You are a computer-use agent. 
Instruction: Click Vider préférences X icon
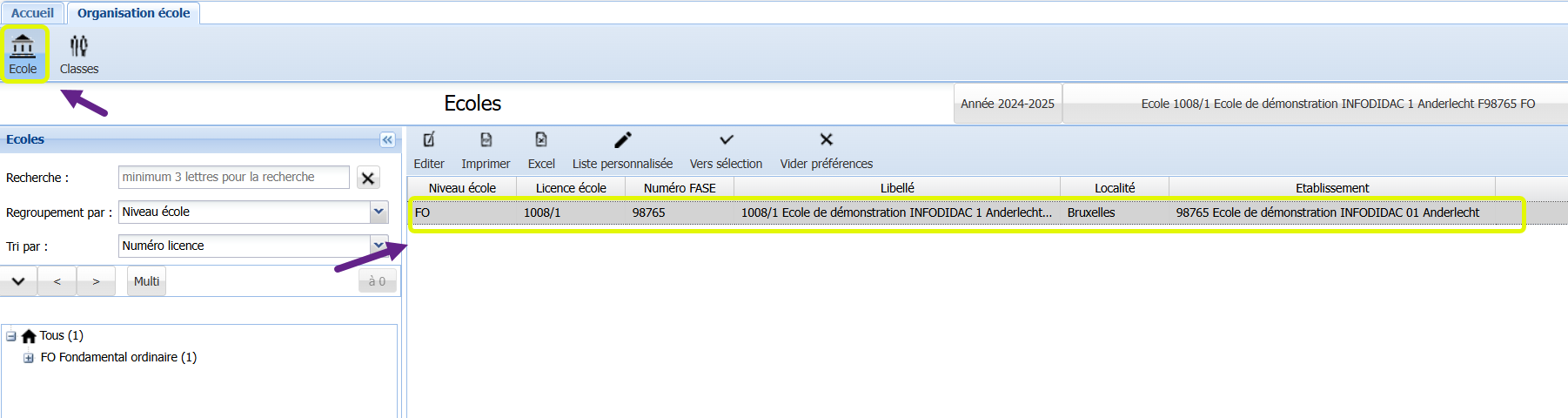[826, 140]
